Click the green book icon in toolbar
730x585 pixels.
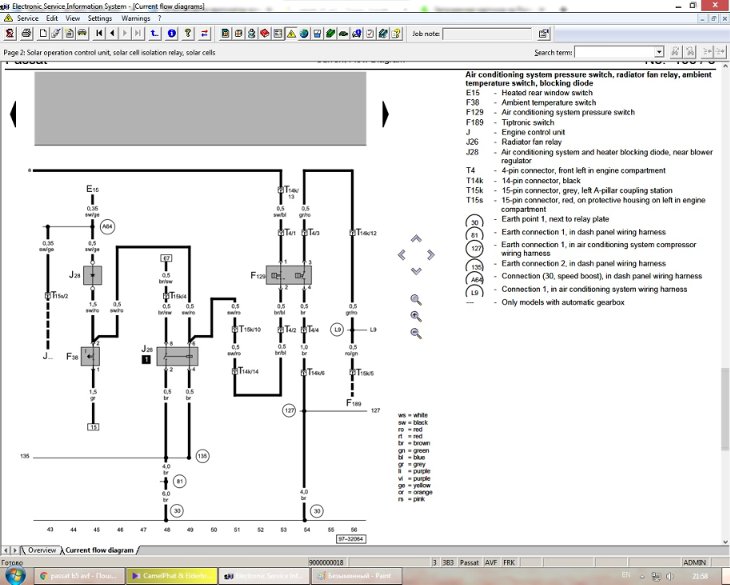pyautogui.click(x=330, y=34)
